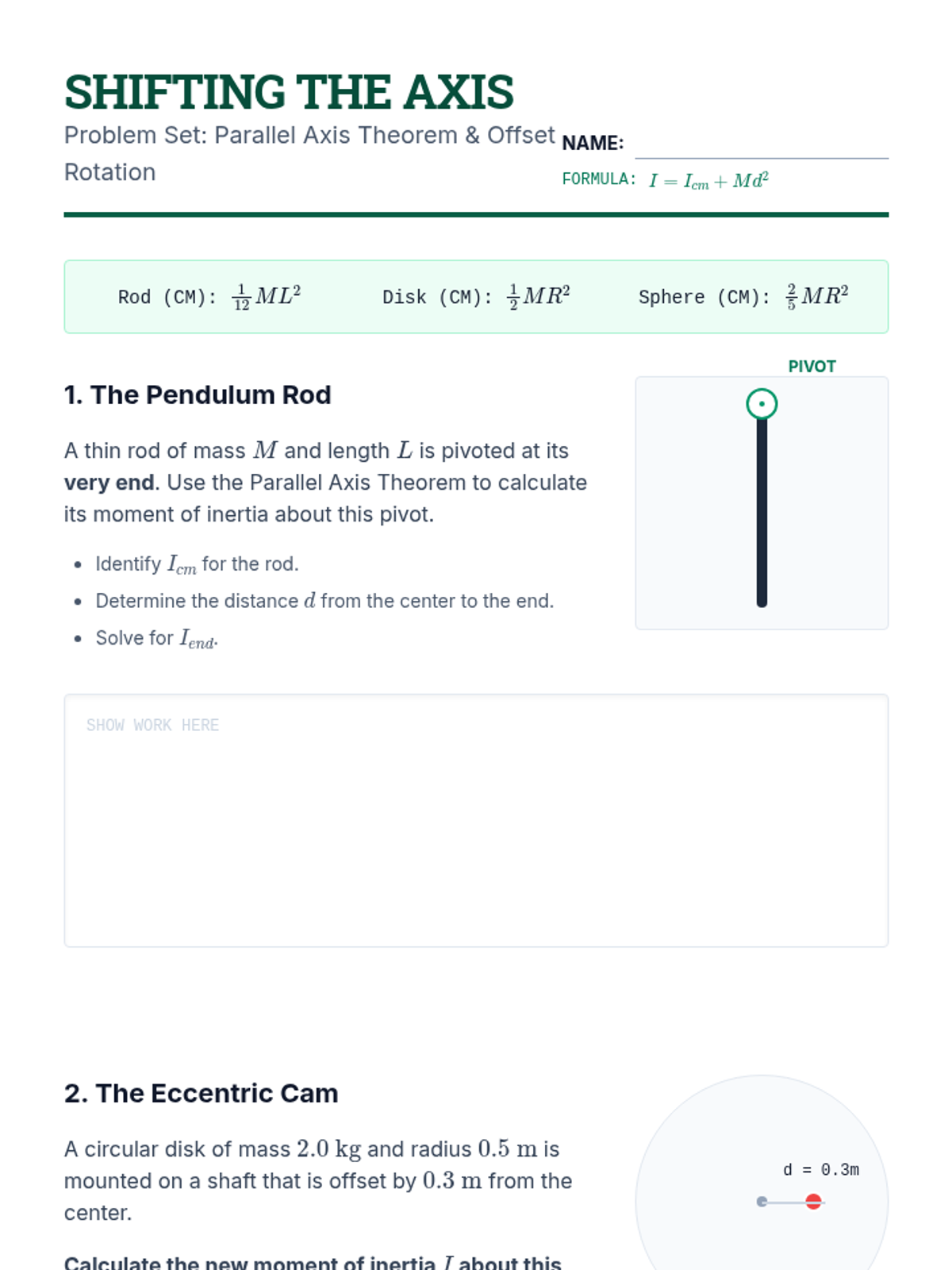Select the heading 1. The Pendulum Rod
Image resolution: width=952 pixels, height=1270 pixels.
(x=198, y=395)
